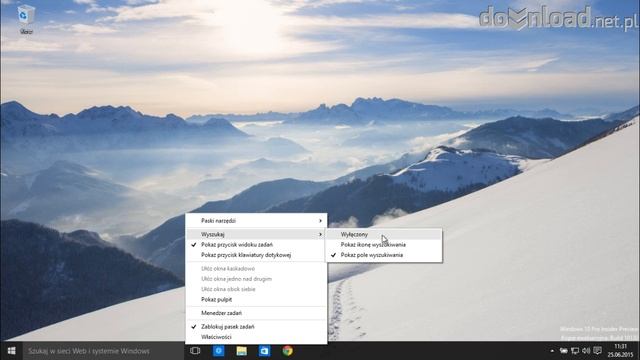This screenshot has width=640, height=360.
Task: Open File Explorer from taskbar
Action: click(x=242, y=351)
